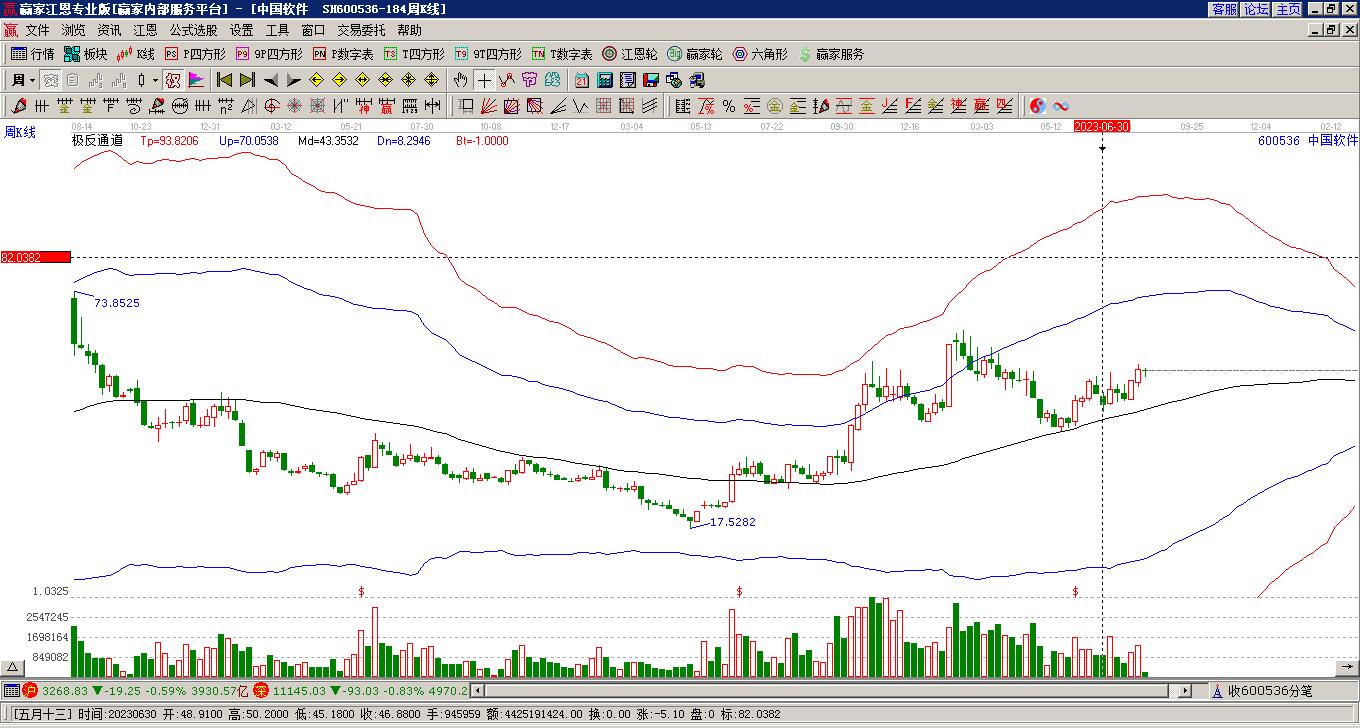Open the 六角形 hexagon tool
Image resolution: width=1360 pixels, height=728 pixels.
(x=760, y=54)
